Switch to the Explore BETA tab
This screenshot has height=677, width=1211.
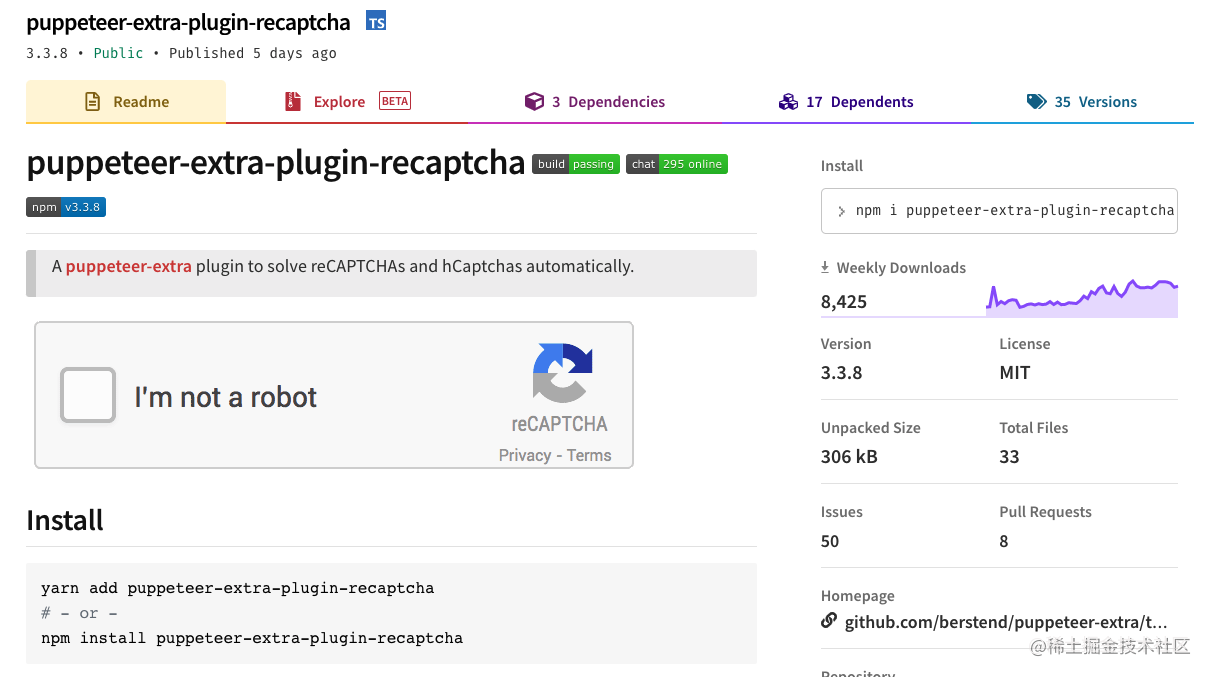(347, 101)
